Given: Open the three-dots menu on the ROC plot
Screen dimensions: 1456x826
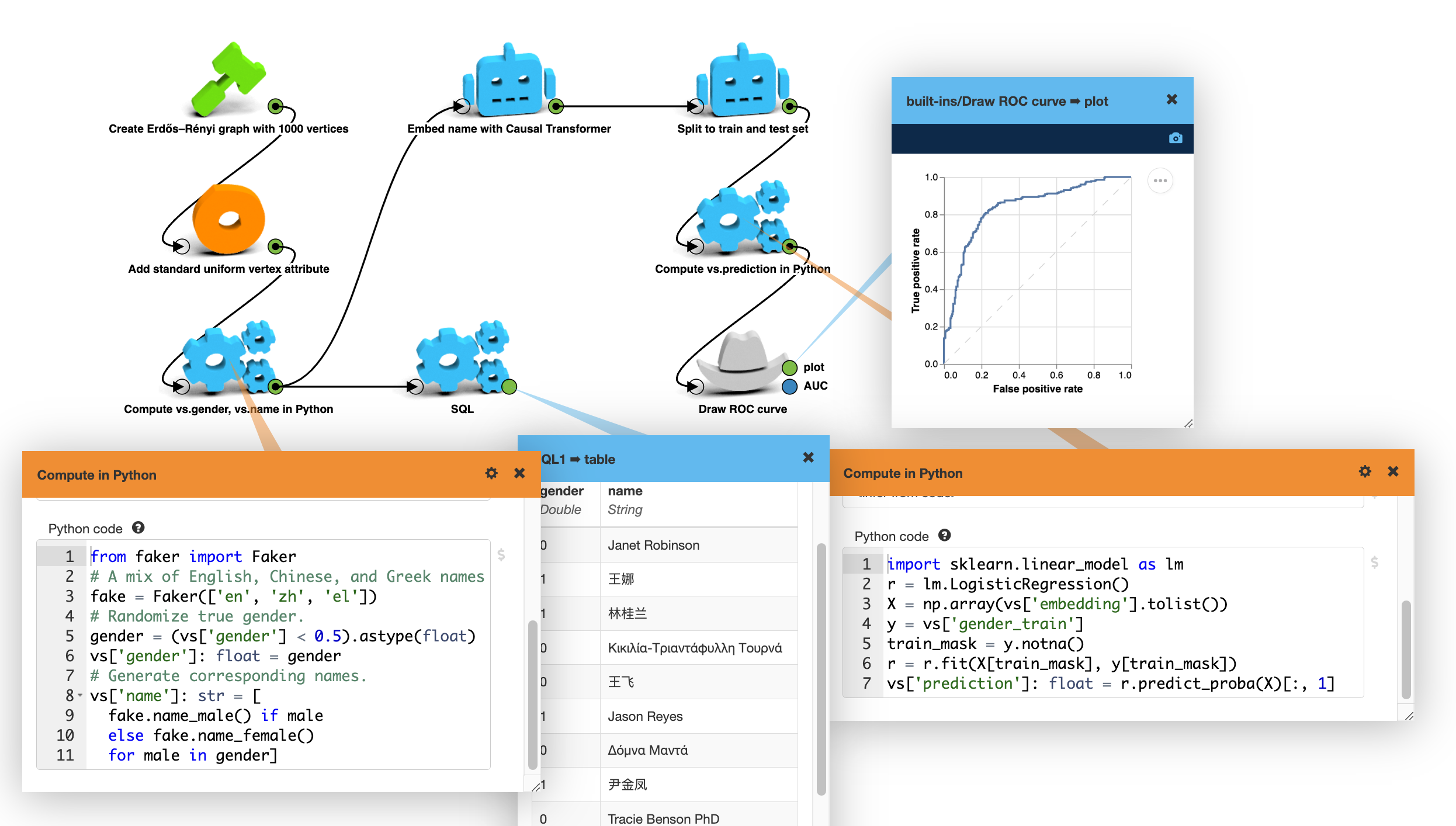Looking at the screenshot, I should 1160,181.
